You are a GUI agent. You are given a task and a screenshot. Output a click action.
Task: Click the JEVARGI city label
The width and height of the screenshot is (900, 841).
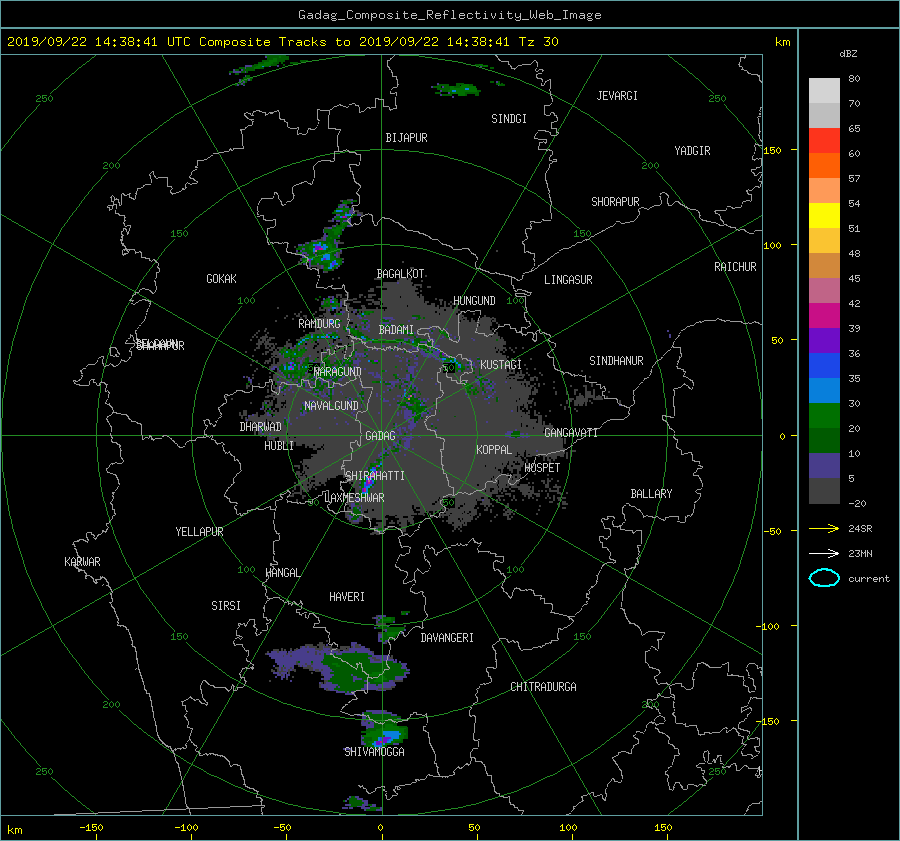[618, 96]
